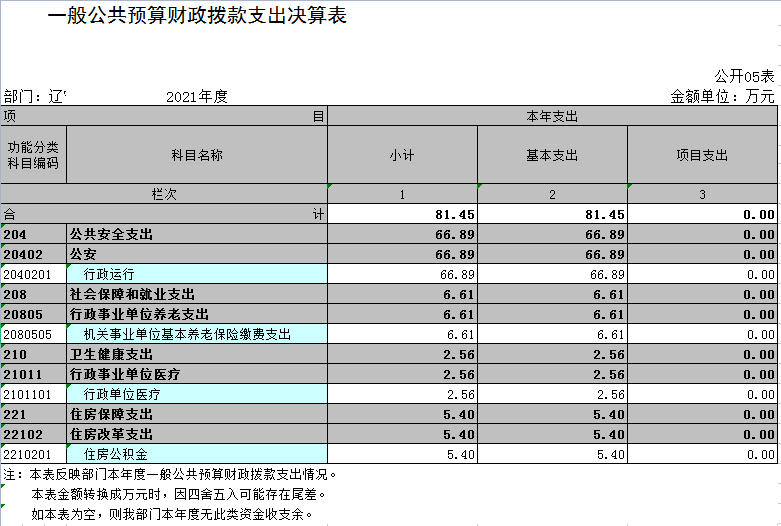Click the 基本支出 value in the 住房公积金 row
The height and width of the screenshot is (526, 781).
coord(552,454)
